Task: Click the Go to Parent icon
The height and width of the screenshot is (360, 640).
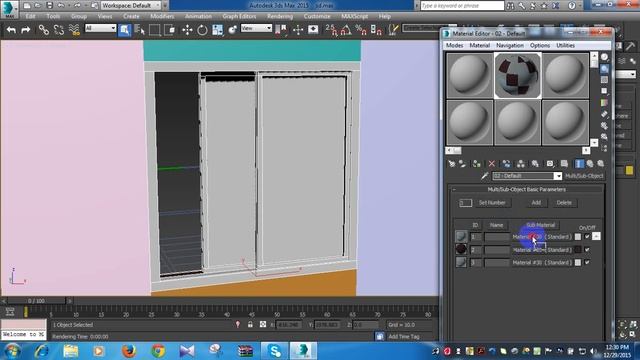Action: coord(590,164)
